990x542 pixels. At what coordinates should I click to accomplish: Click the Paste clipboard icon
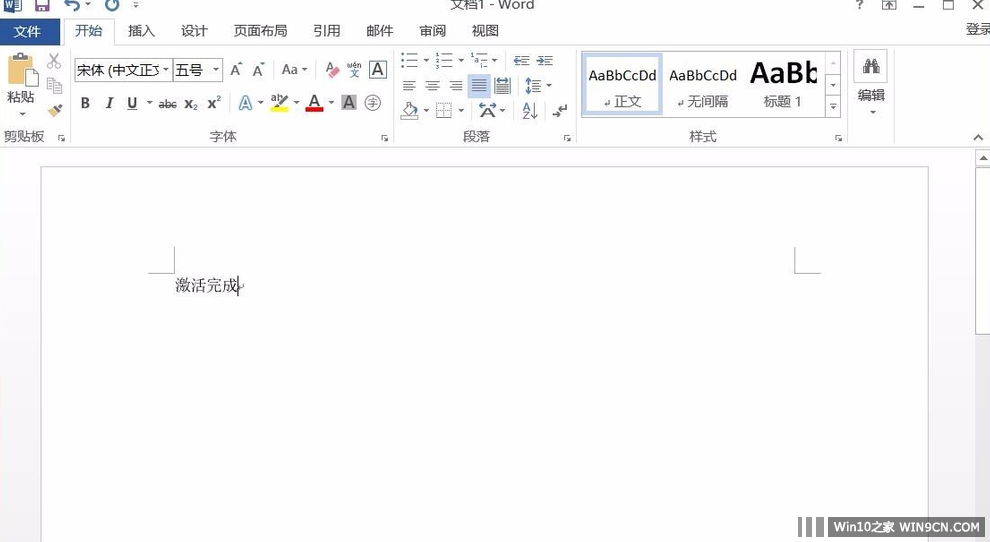click(21, 69)
